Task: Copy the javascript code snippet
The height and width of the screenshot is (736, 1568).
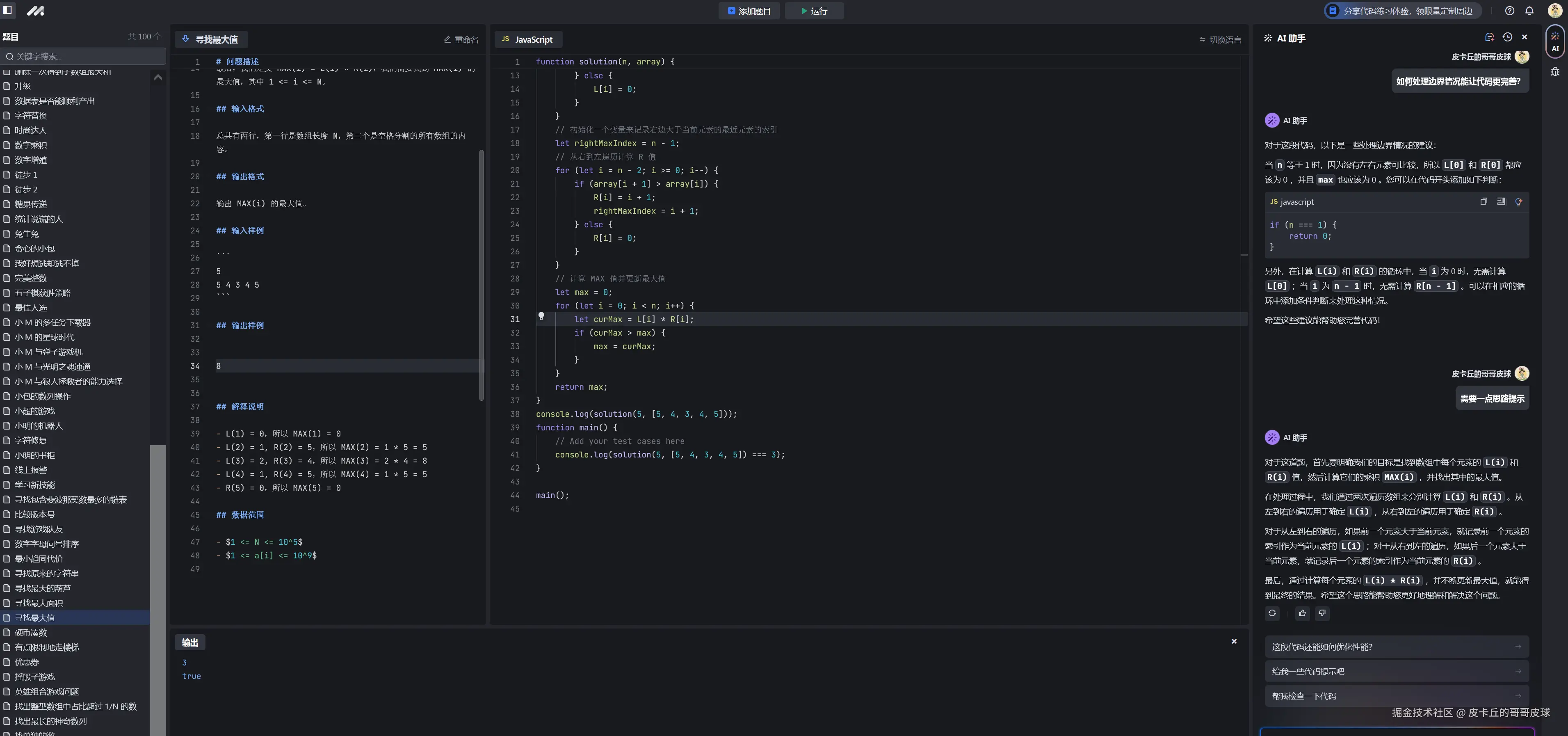Action: point(1484,201)
